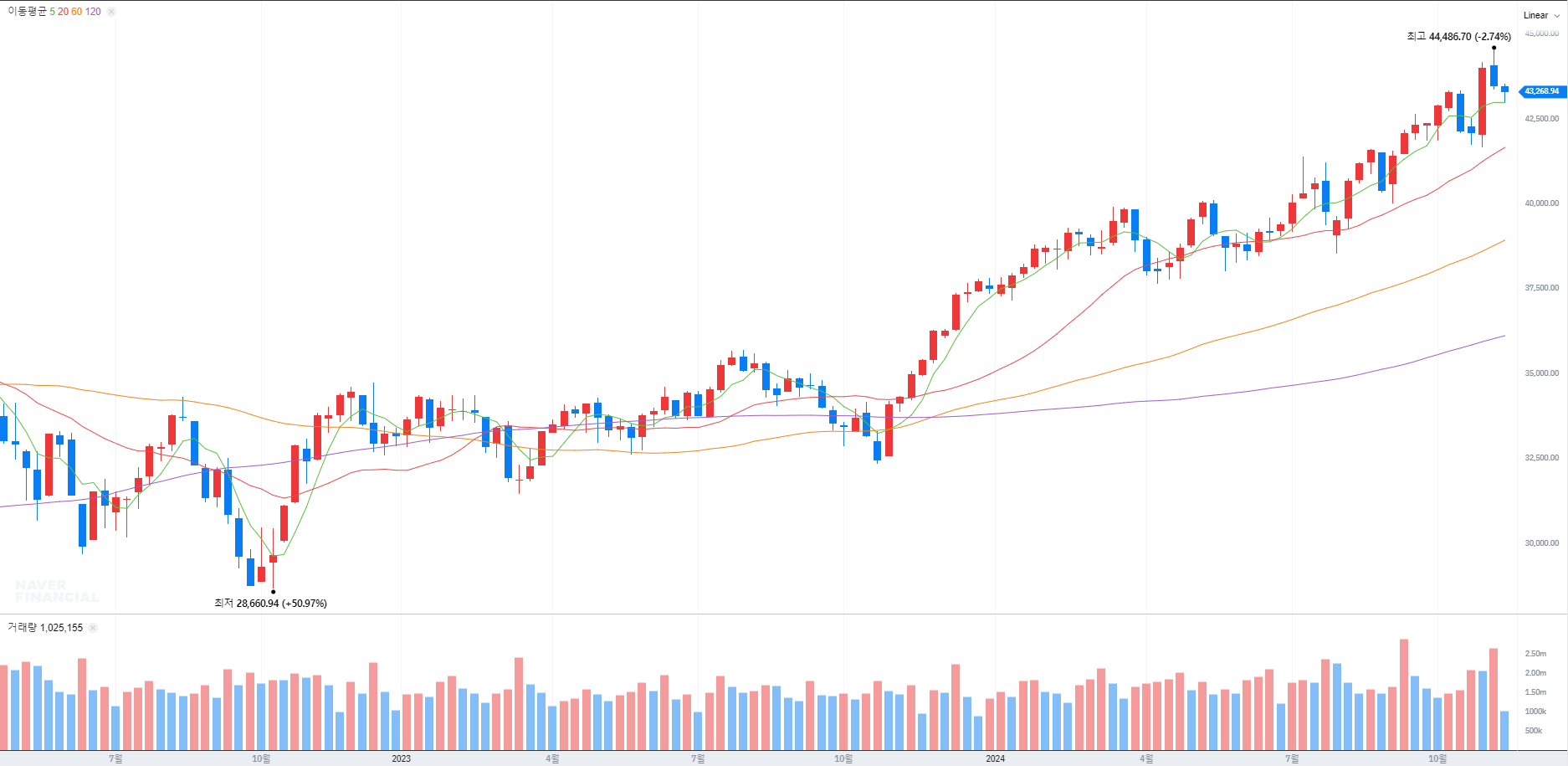
Task: Click the current price tag 43,268.94
Action: pyautogui.click(x=1541, y=91)
